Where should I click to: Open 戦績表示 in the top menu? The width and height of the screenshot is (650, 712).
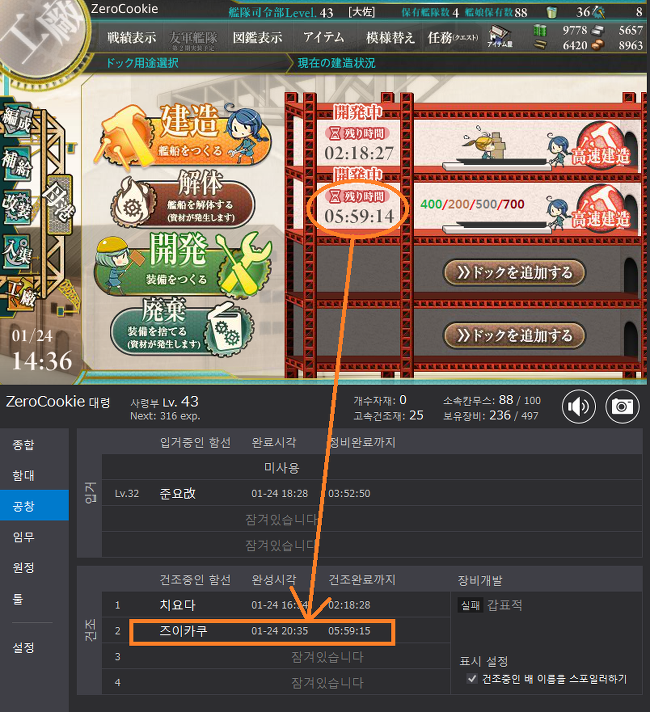[131, 38]
